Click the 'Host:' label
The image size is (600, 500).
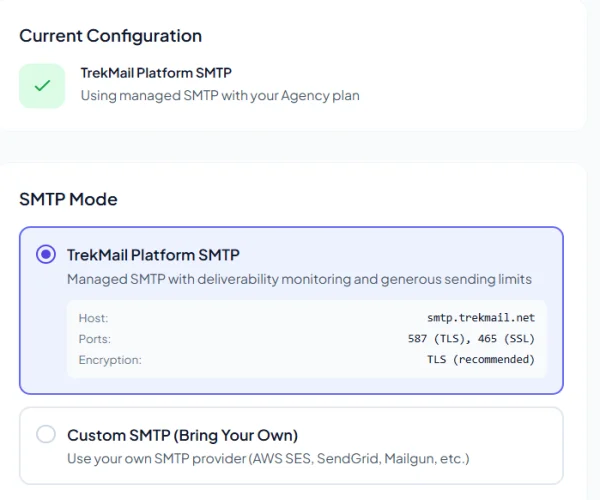93,318
